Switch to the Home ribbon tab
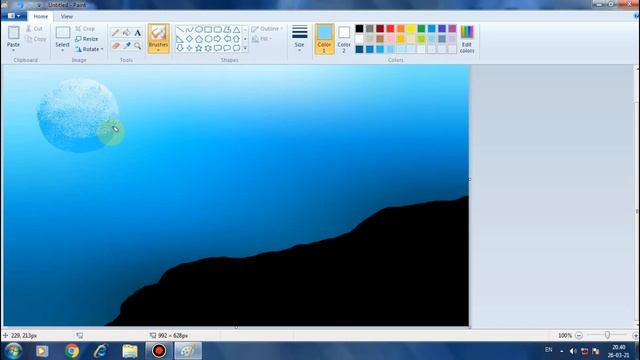The height and width of the screenshot is (360, 640). [40, 16]
